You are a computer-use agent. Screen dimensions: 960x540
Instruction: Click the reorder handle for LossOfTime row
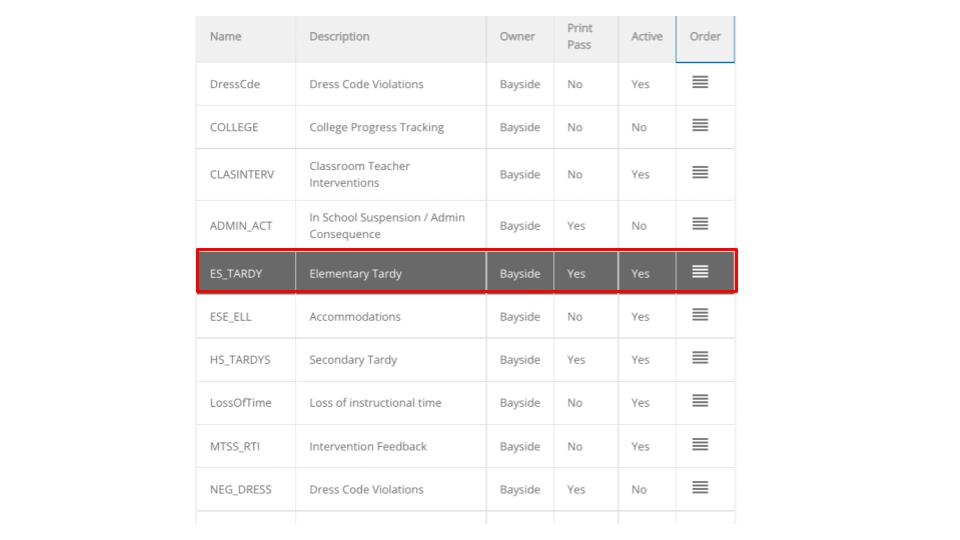(700, 401)
